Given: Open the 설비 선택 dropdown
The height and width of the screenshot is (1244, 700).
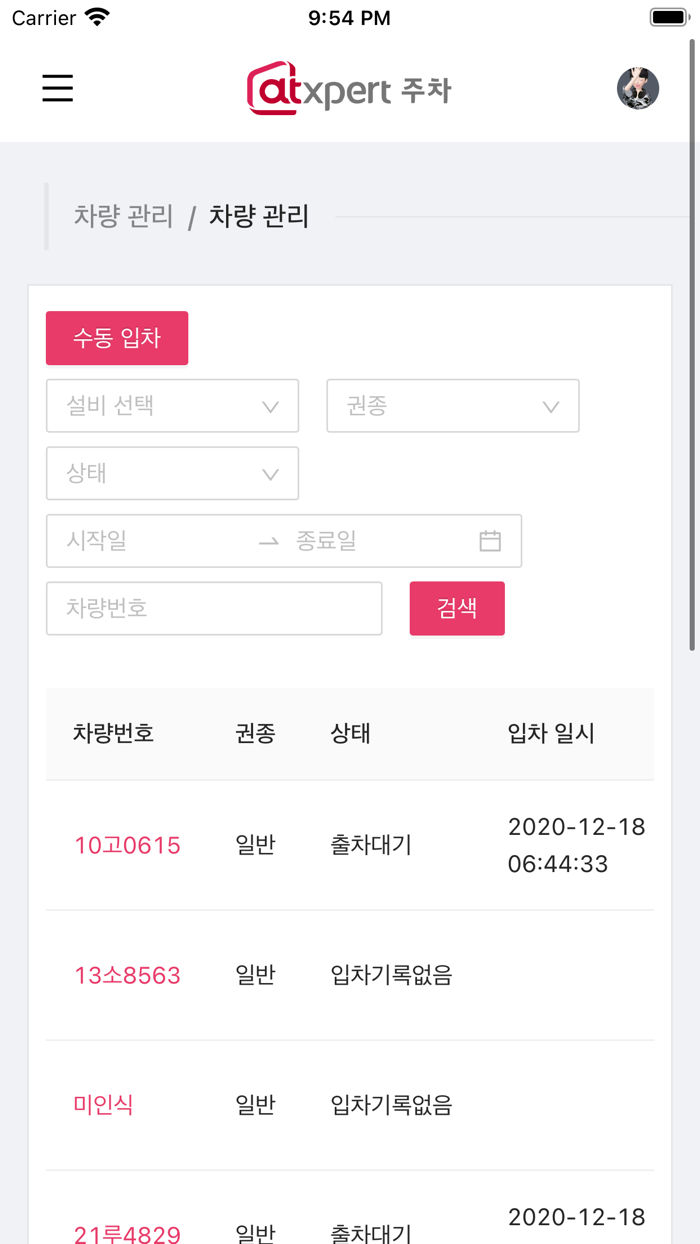Looking at the screenshot, I should pyautogui.click(x=172, y=406).
